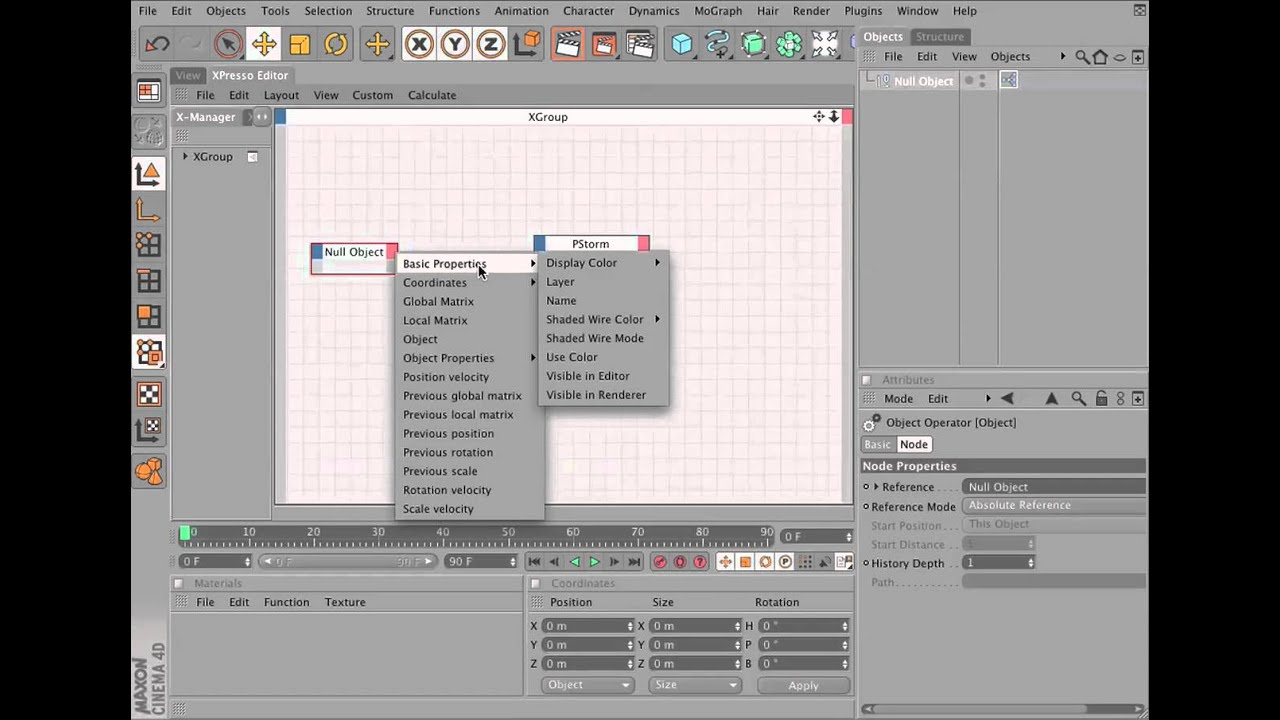Click the red output port on Null Object node

tap(392, 252)
